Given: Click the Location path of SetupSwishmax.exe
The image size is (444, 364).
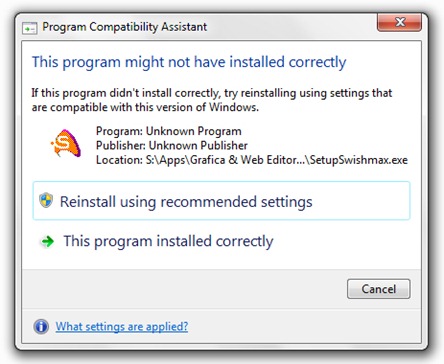Looking at the screenshot, I should [x=252, y=160].
